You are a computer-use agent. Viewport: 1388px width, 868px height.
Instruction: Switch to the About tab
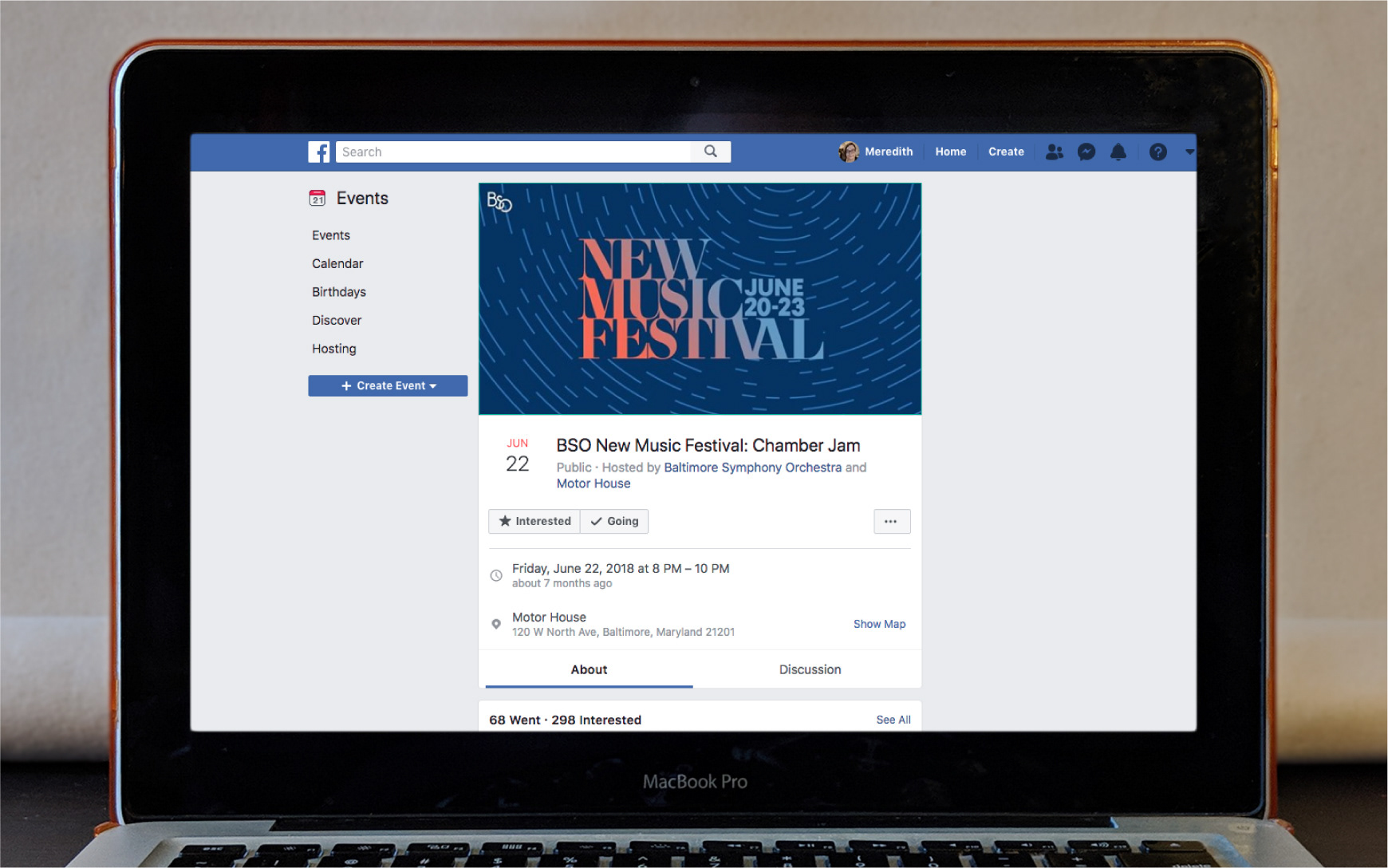pyautogui.click(x=589, y=669)
